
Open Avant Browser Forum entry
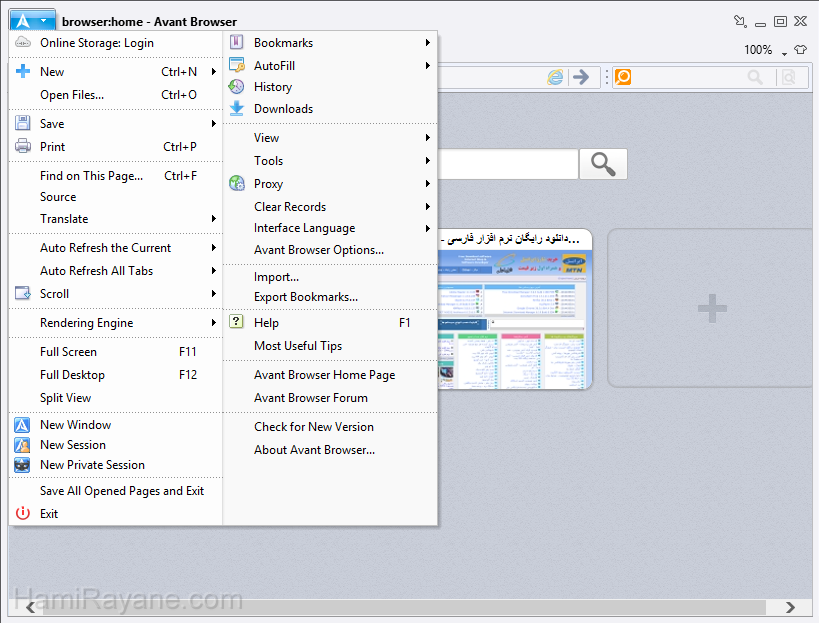click(x=330, y=398)
